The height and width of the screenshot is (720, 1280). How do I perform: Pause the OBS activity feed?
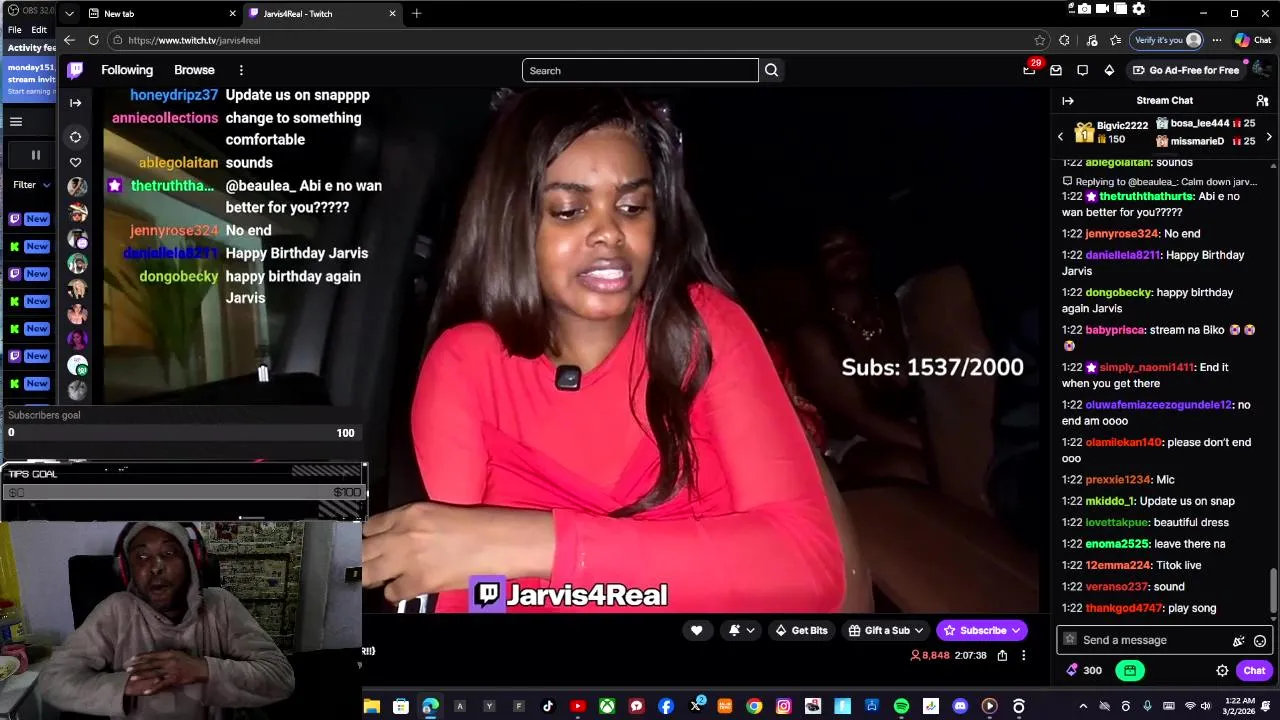[x=36, y=155]
